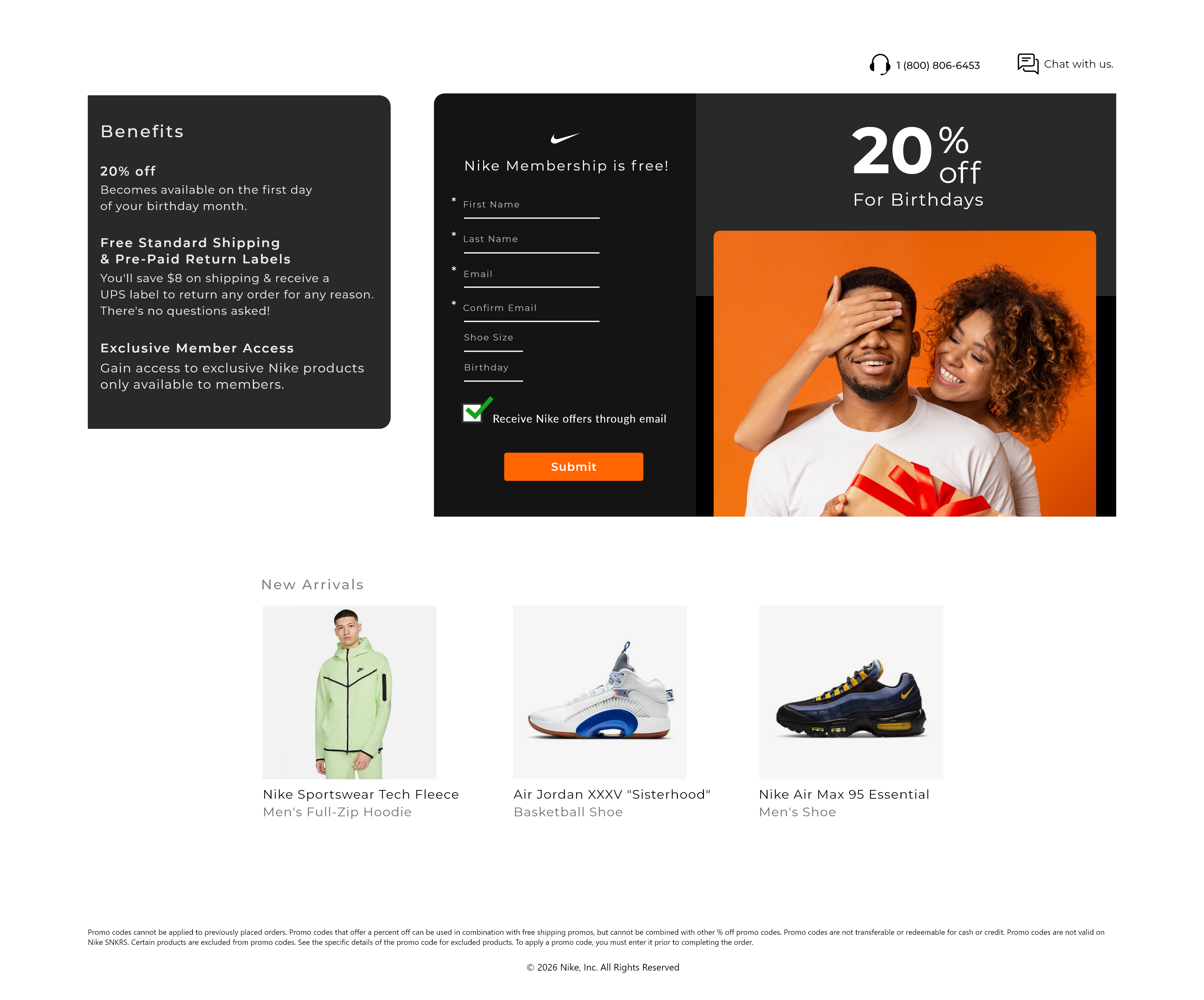View the Air Jordan XXXV shoe image

pyautogui.click(x=599, y=692)
